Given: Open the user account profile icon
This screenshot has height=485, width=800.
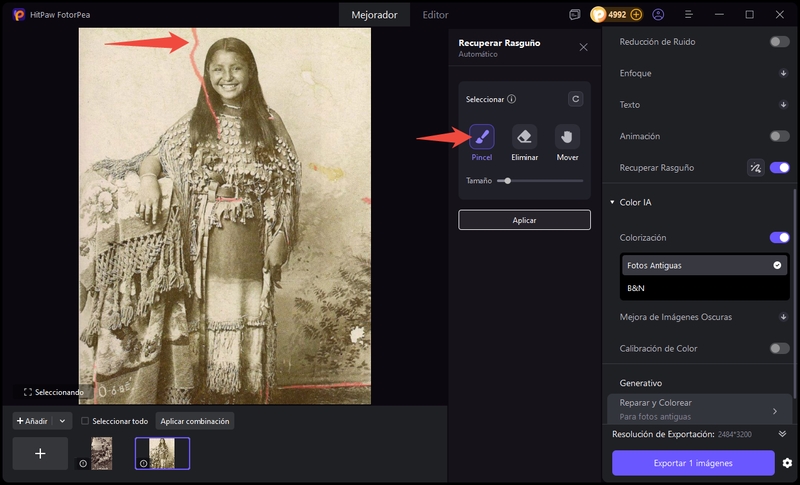Looking at the screenshot, I should (658, 15).
